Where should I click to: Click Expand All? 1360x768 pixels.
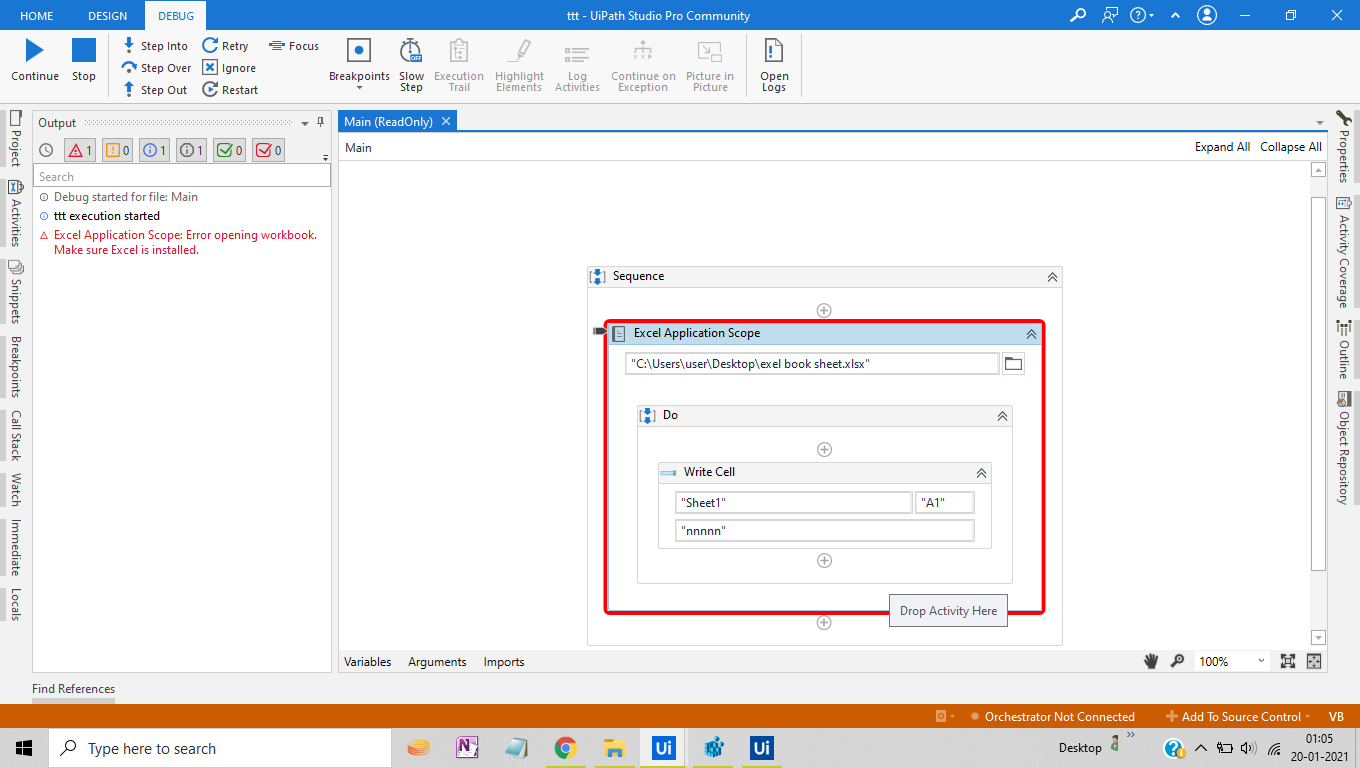point(1222,147)
